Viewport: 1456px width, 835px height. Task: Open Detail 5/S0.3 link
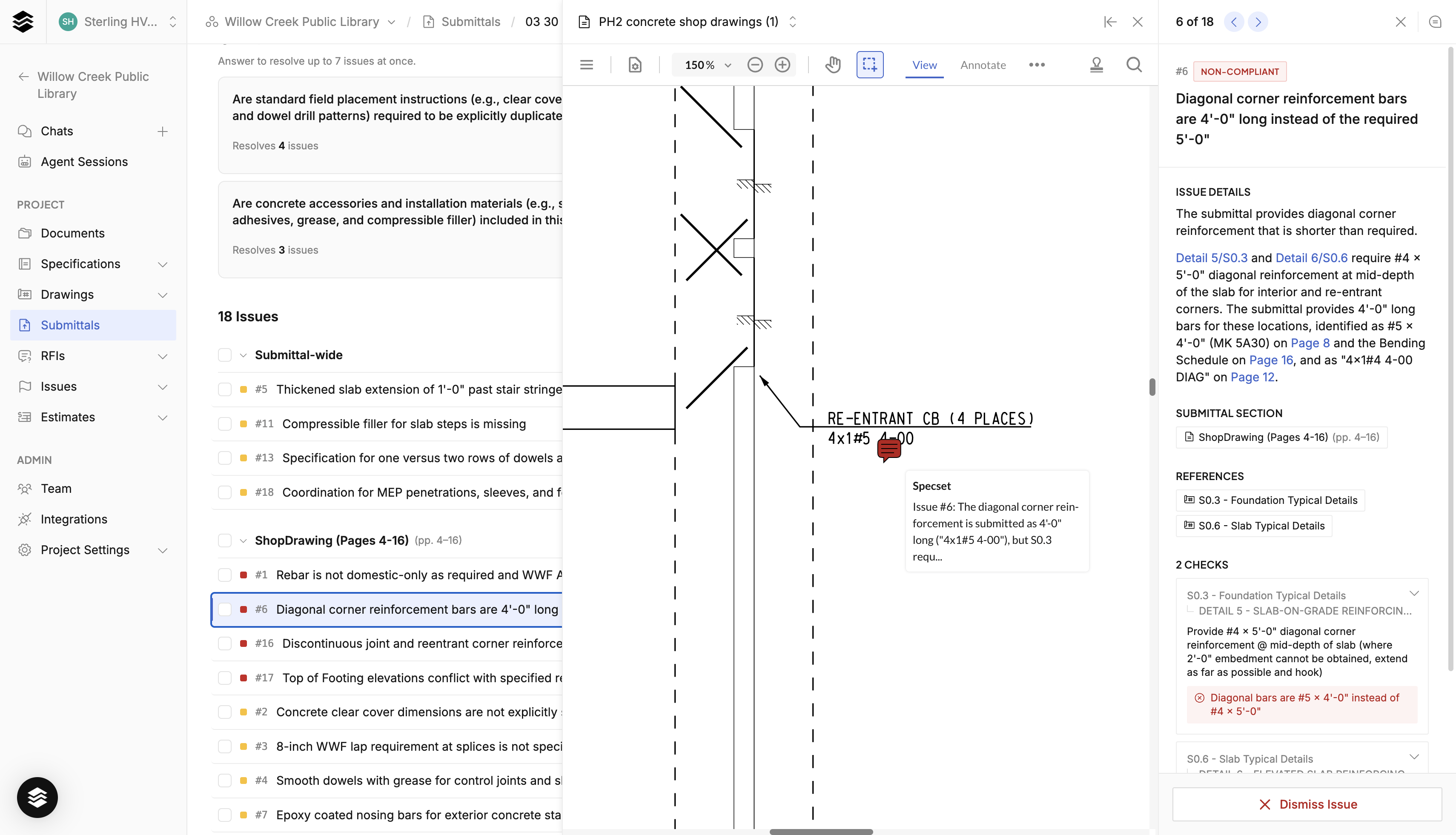(1211, 258)
